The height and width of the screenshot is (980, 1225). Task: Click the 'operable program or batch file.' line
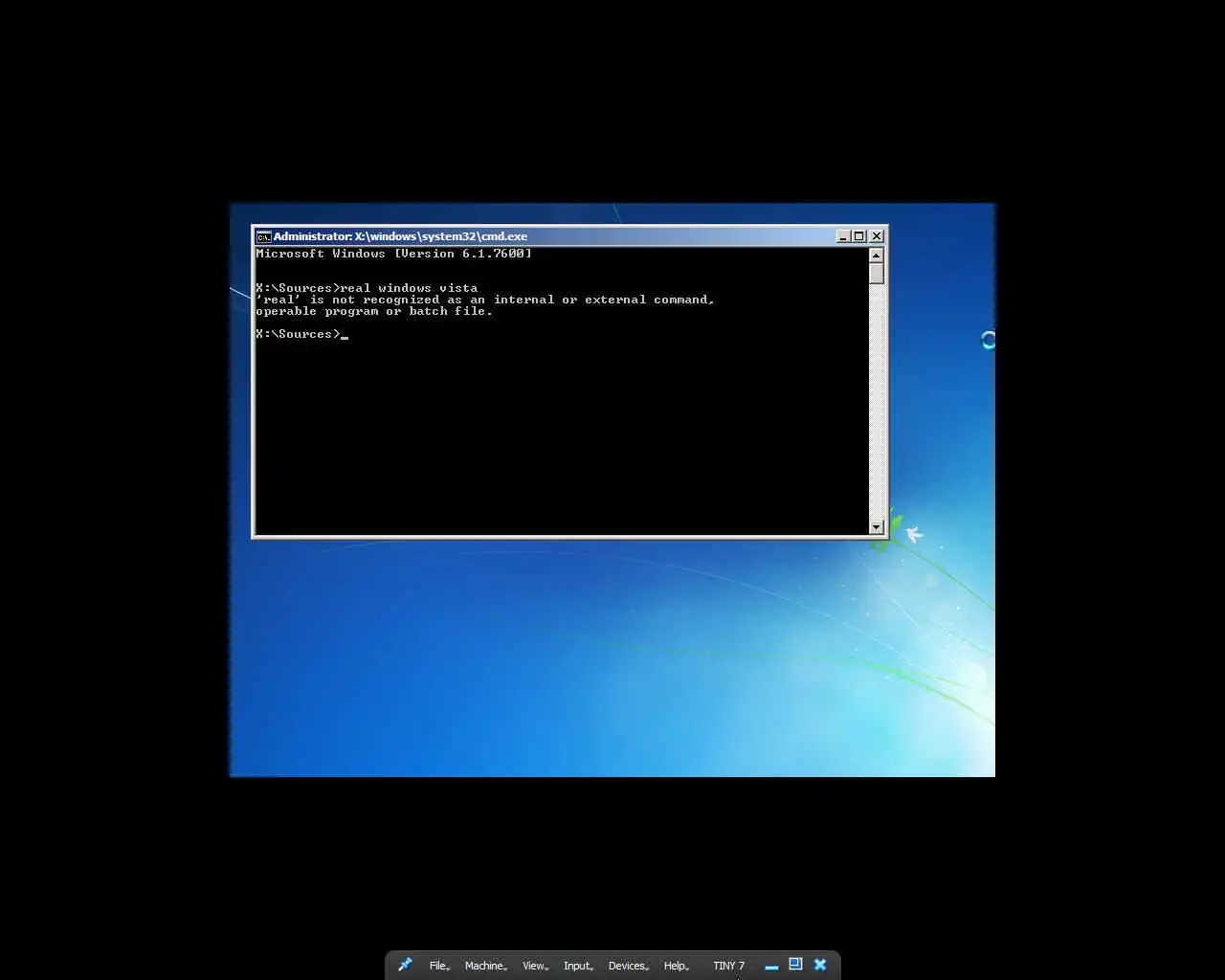coord(374,311)
